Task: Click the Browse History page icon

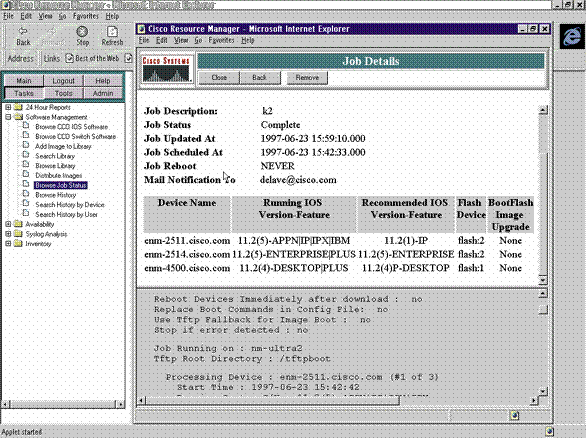Action: pyautogui.click(x=26, y=194)
